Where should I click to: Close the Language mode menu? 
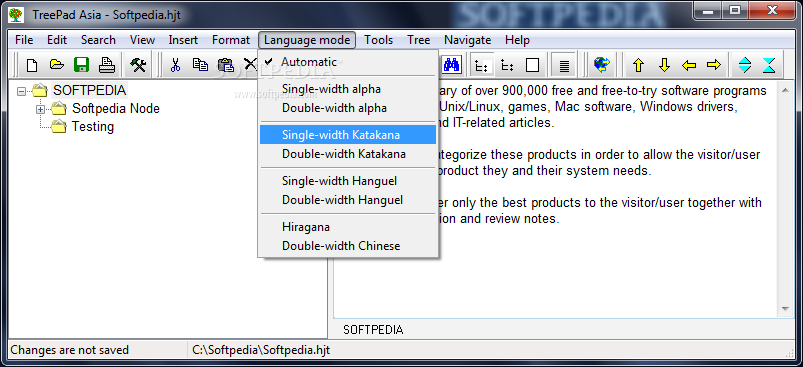(307, 40)
